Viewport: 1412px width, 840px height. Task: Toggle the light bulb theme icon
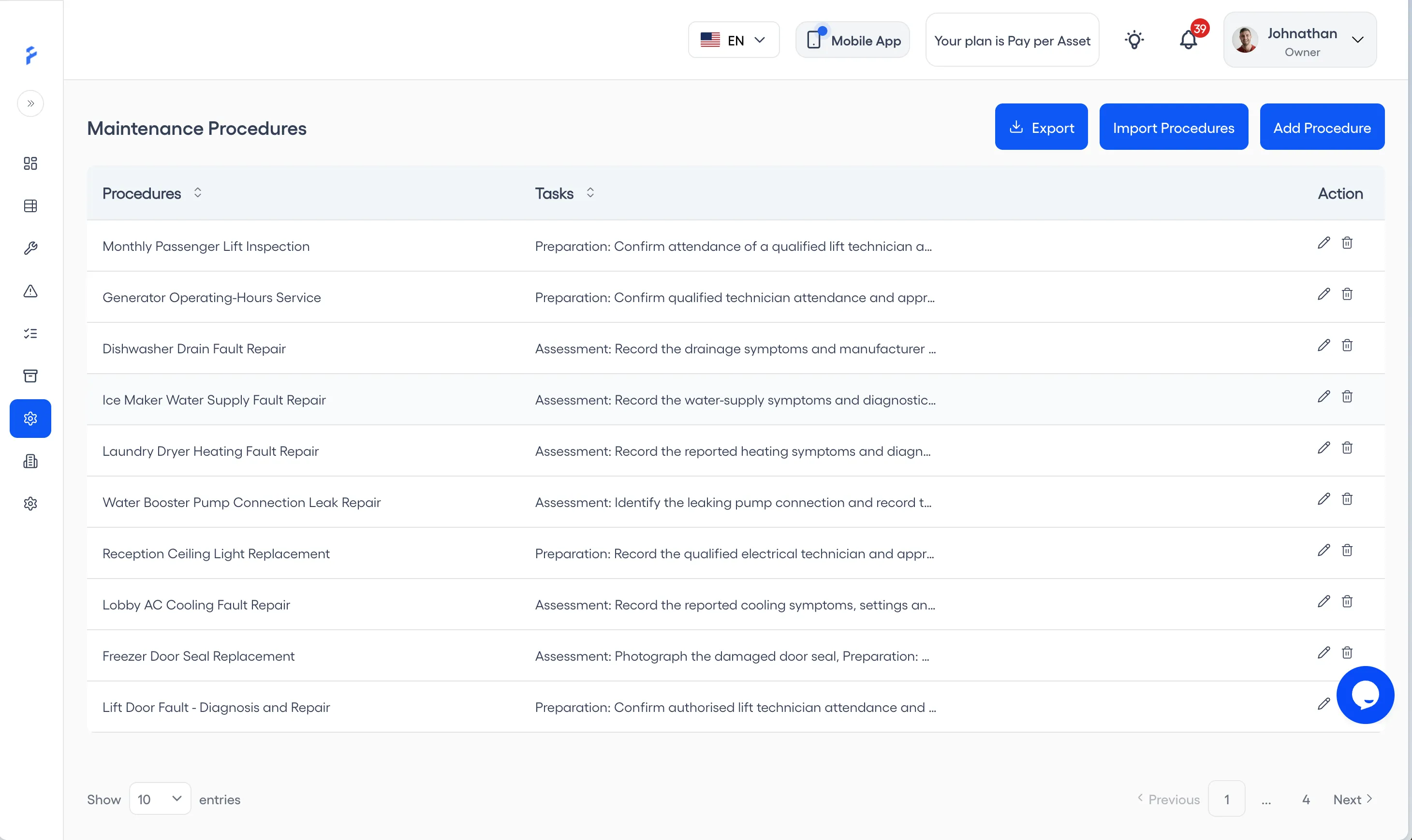pyautogui.click(x=1134, y=40)
